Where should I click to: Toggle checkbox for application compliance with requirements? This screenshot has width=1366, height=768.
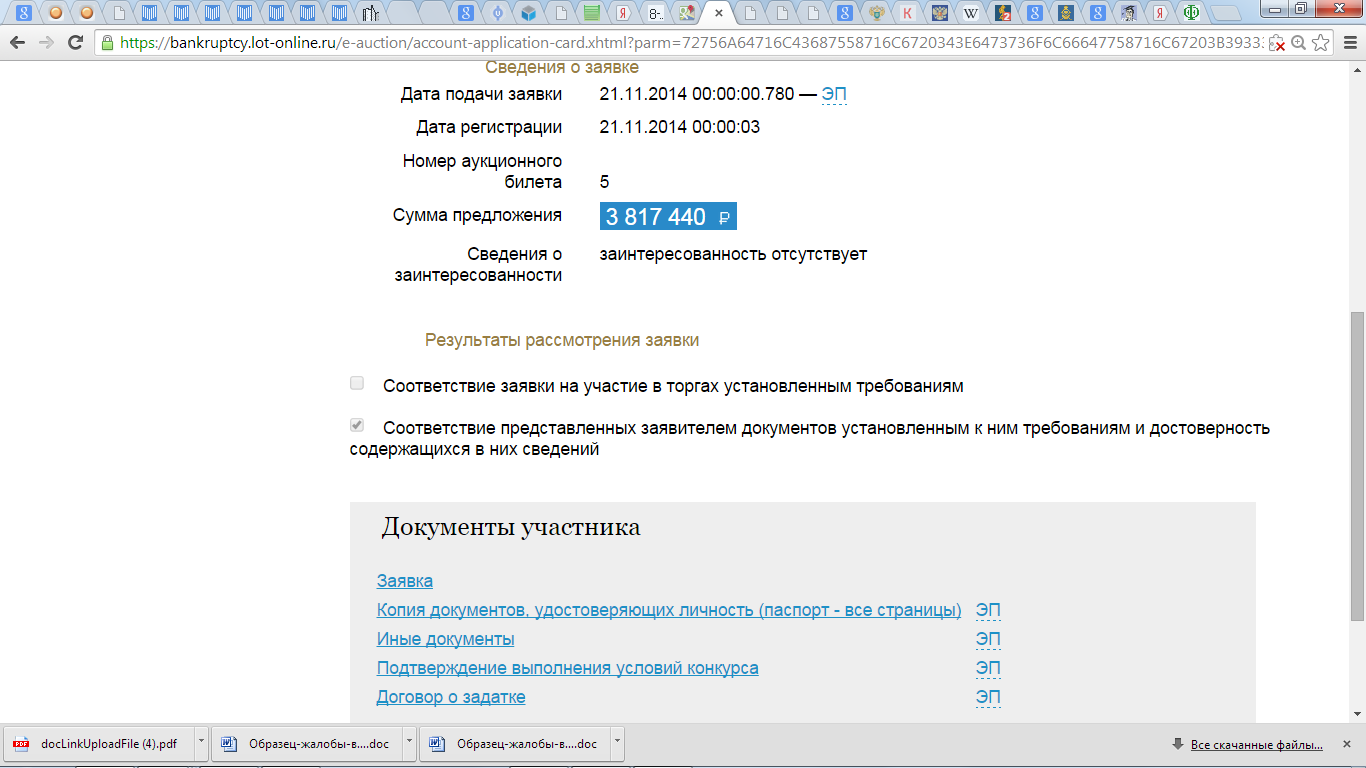click(357, 383)
